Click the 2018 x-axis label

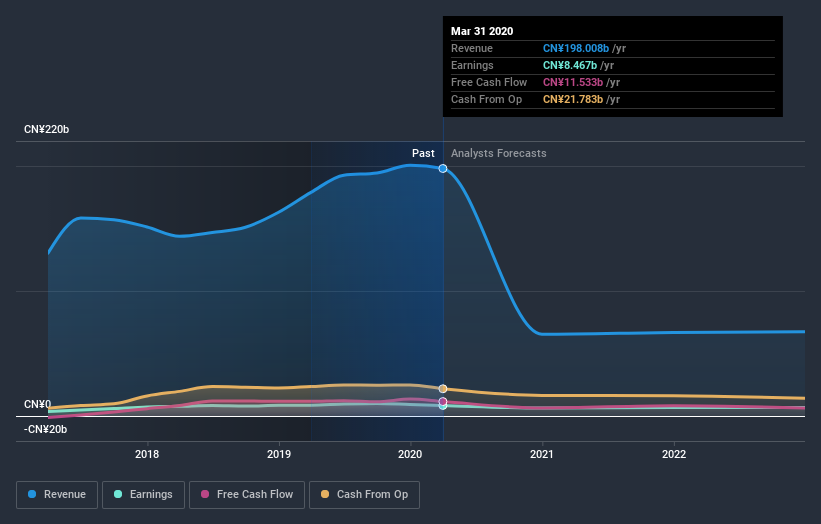click(x=147, y=454)
